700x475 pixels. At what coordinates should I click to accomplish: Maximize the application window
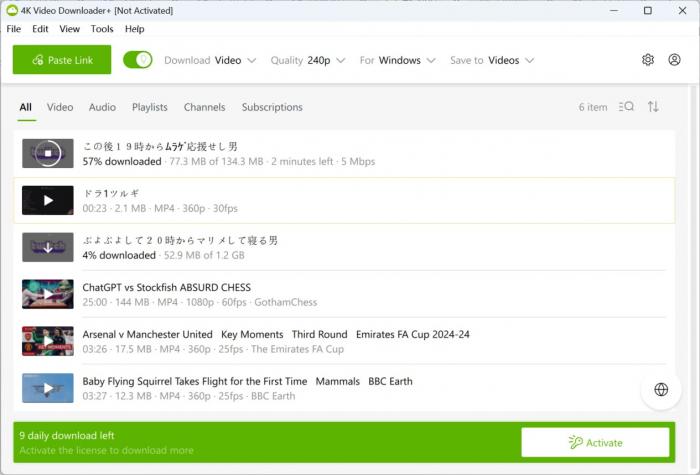[x=648, y=10]
